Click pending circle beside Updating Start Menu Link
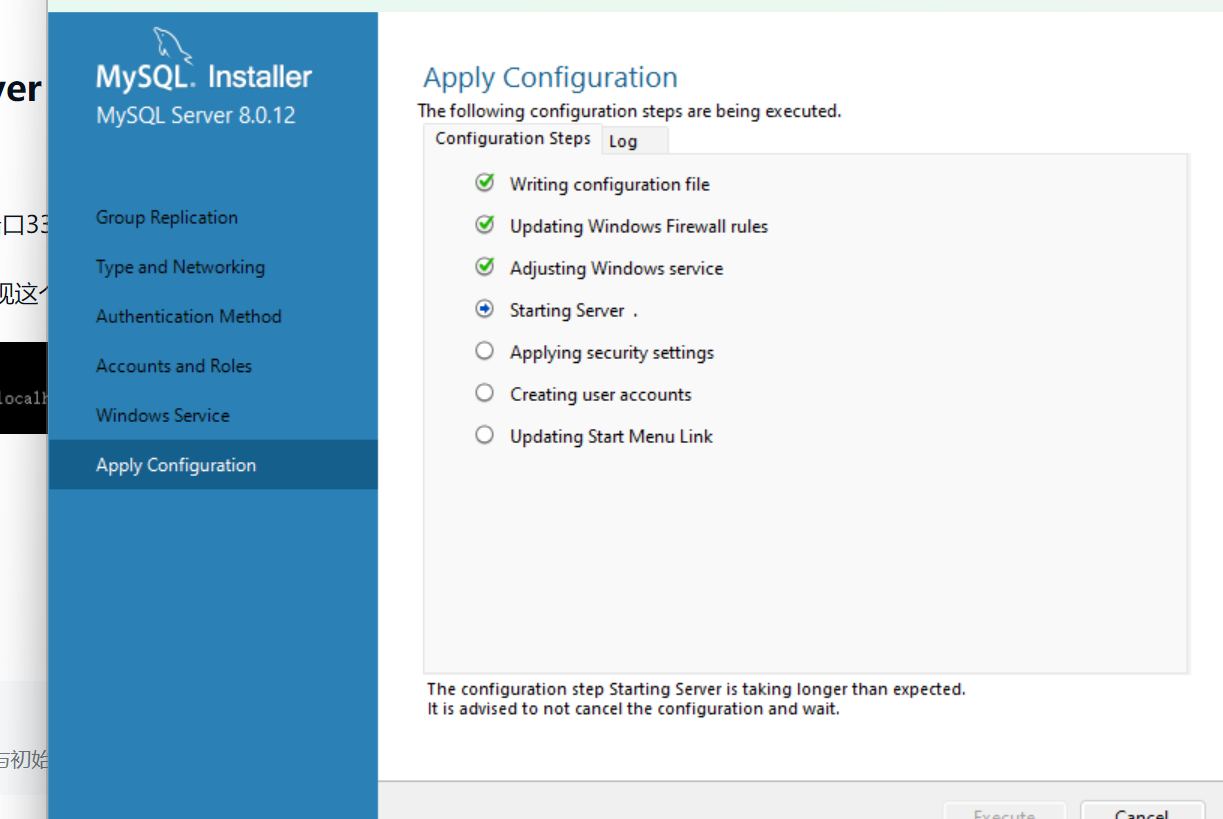 [x=485, y=435]
